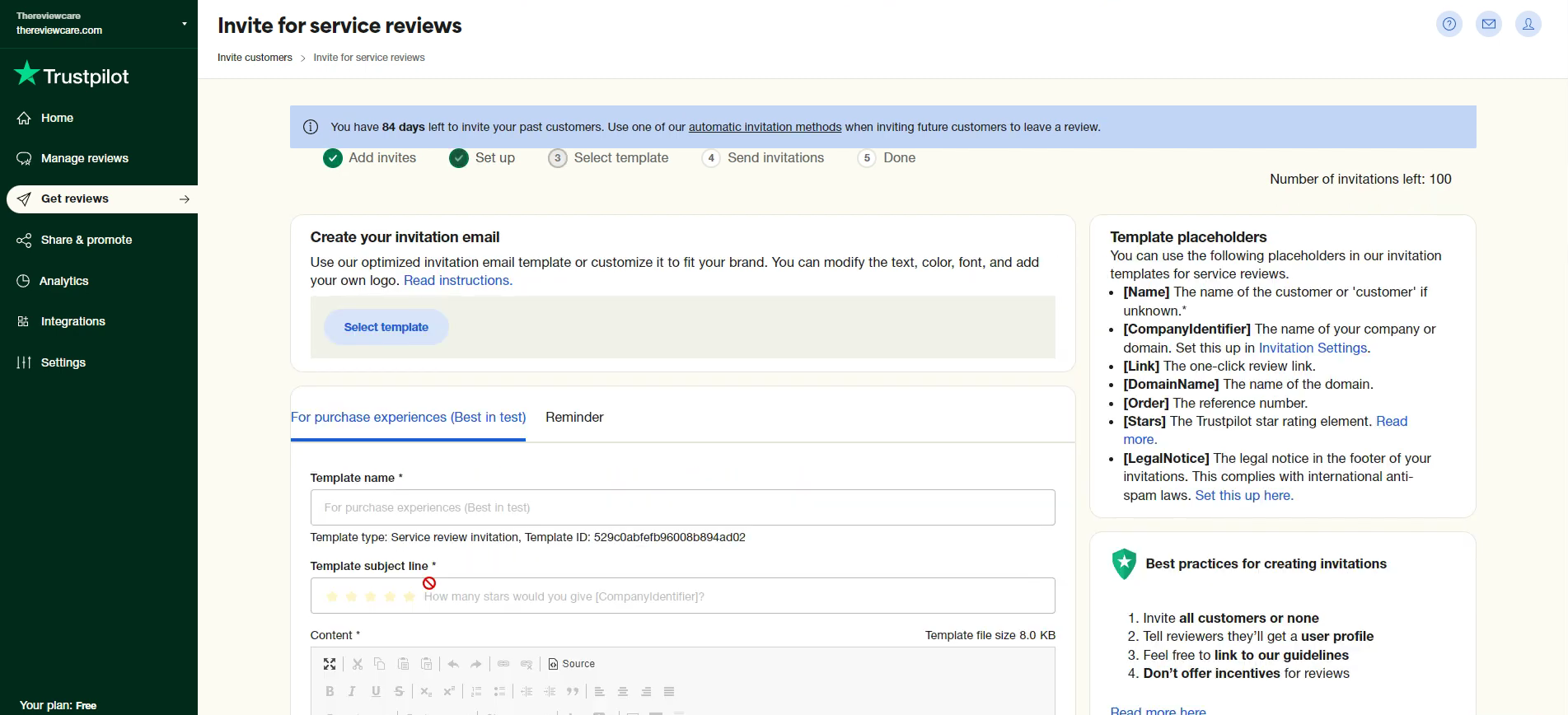Select the For purchase experiences tab
The height and width of the screenshot is (715, 1568).
click(408, 417)
